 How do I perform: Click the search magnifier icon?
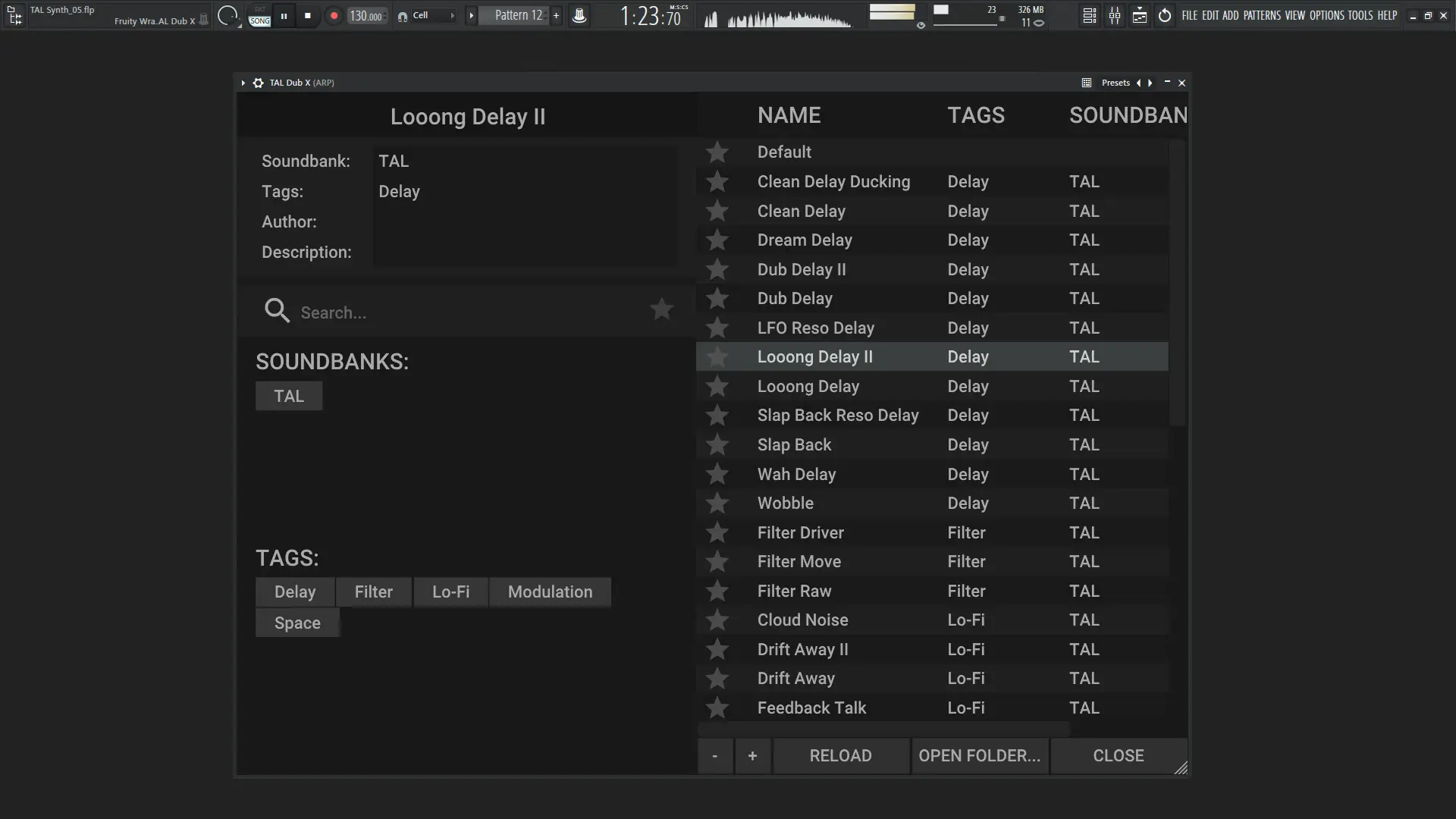[x=277, y=310]
